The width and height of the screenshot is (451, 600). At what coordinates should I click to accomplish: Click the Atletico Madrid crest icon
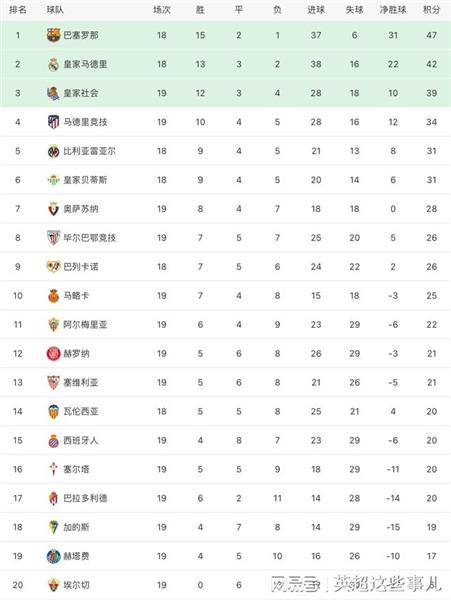pos(54,122)
